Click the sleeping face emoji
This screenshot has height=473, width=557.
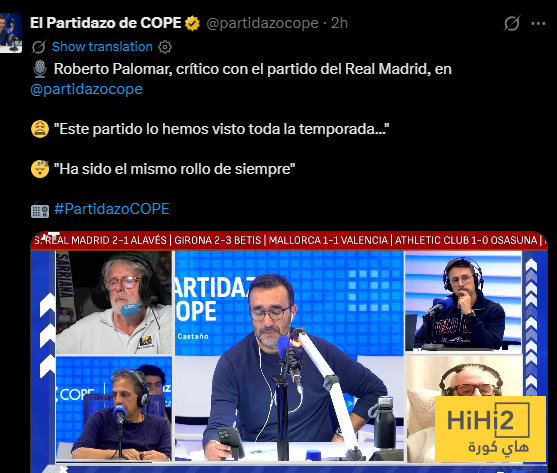[x=40, y=169]
